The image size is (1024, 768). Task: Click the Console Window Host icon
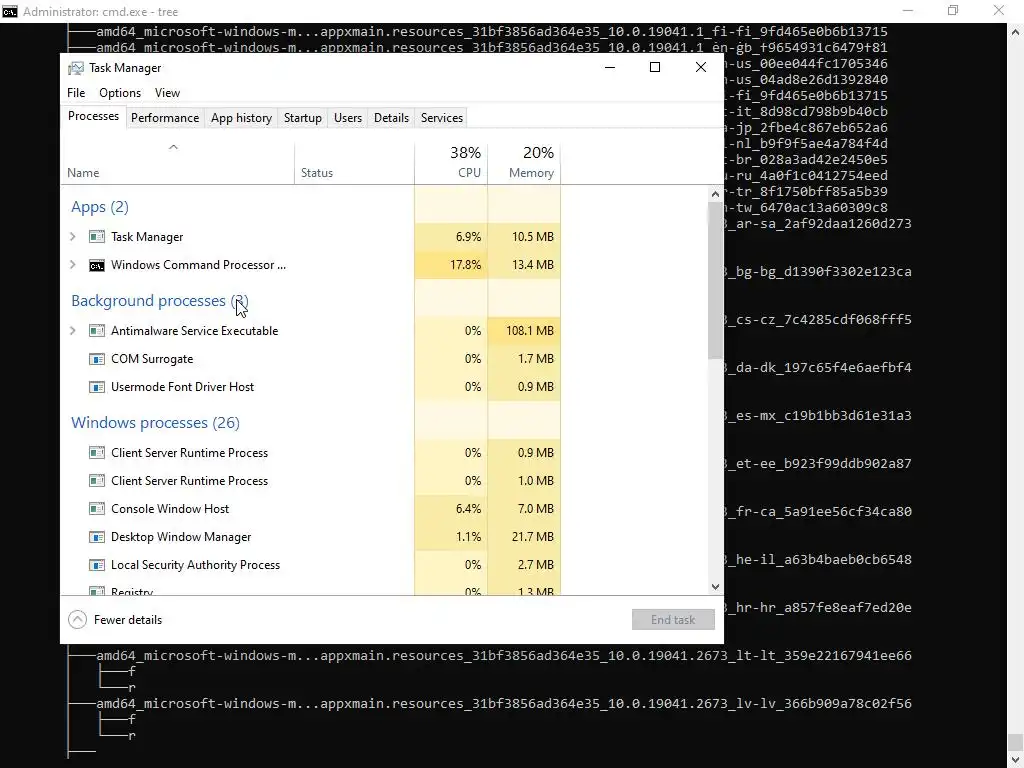pos(97,509)
